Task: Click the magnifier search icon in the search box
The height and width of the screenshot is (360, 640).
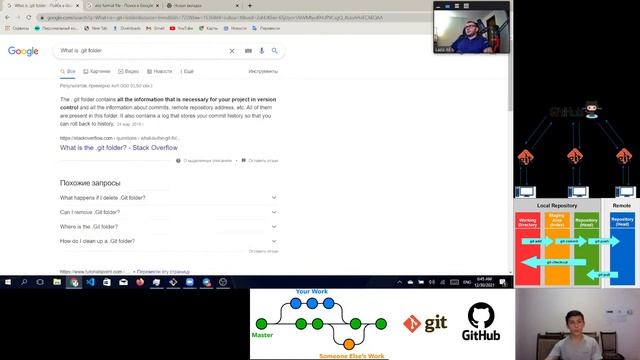Action: coord(275,51)
